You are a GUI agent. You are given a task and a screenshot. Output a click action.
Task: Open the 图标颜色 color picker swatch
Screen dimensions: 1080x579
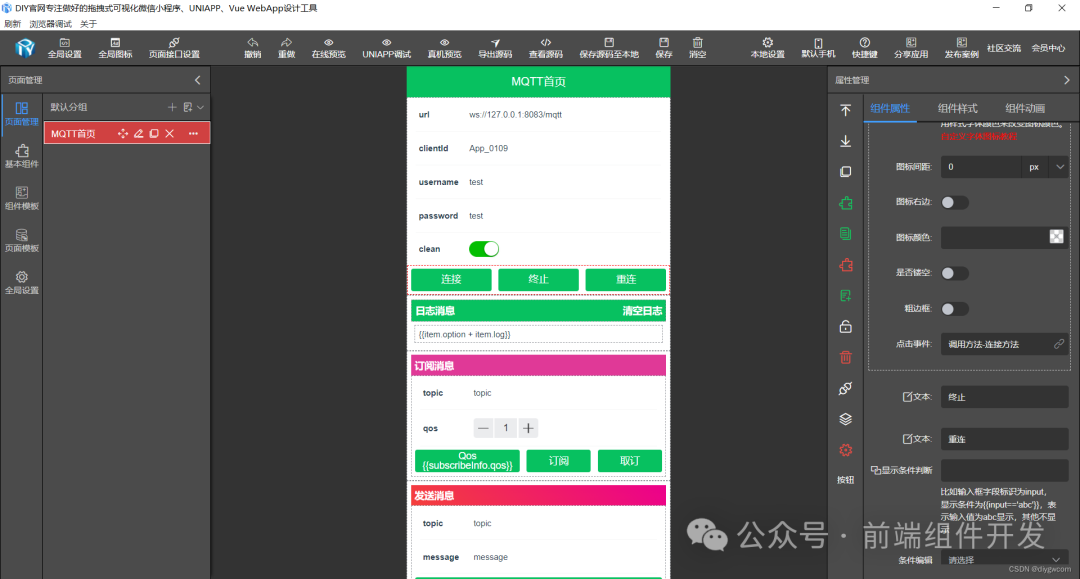1056,237
